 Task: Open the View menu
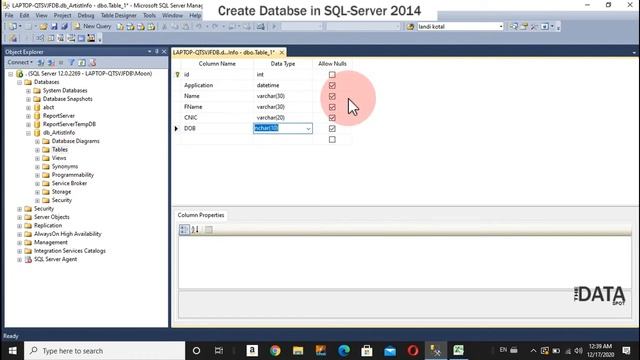pos(41,15)
